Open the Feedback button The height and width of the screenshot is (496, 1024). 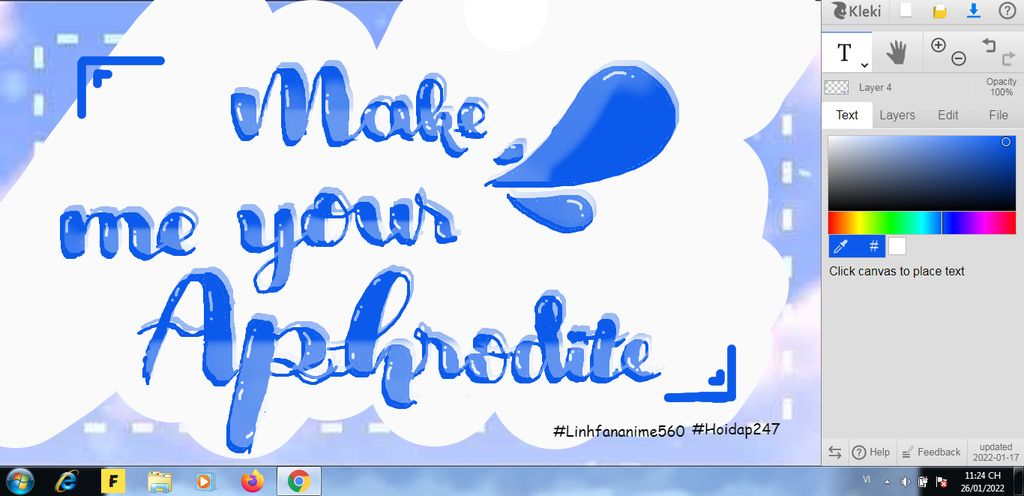(931, 452)
